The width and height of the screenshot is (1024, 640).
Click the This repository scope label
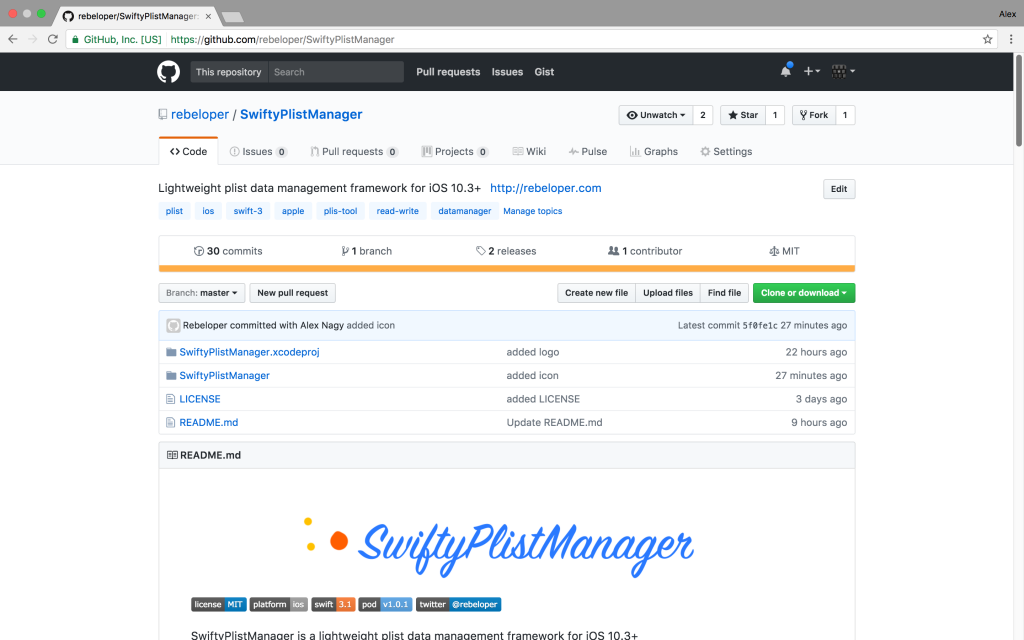(x=229, y=72)
